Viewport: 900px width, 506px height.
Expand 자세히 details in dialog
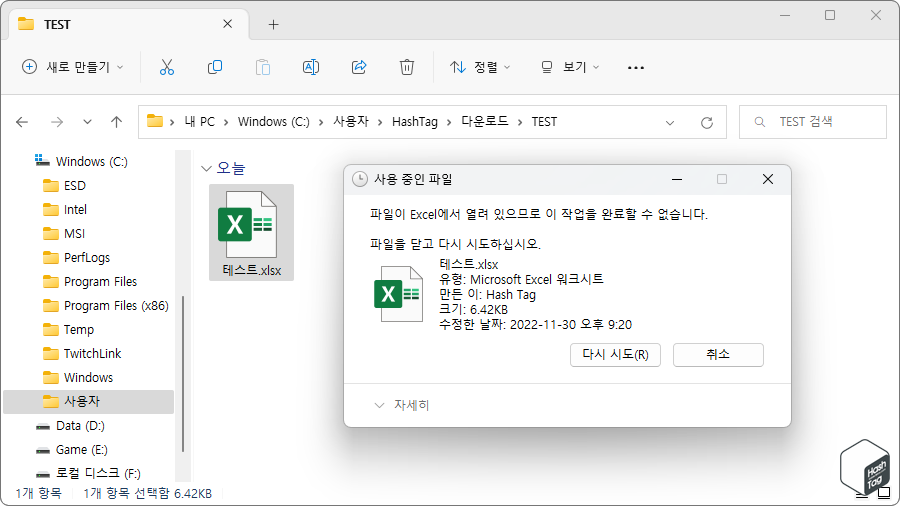coord(402,405)
